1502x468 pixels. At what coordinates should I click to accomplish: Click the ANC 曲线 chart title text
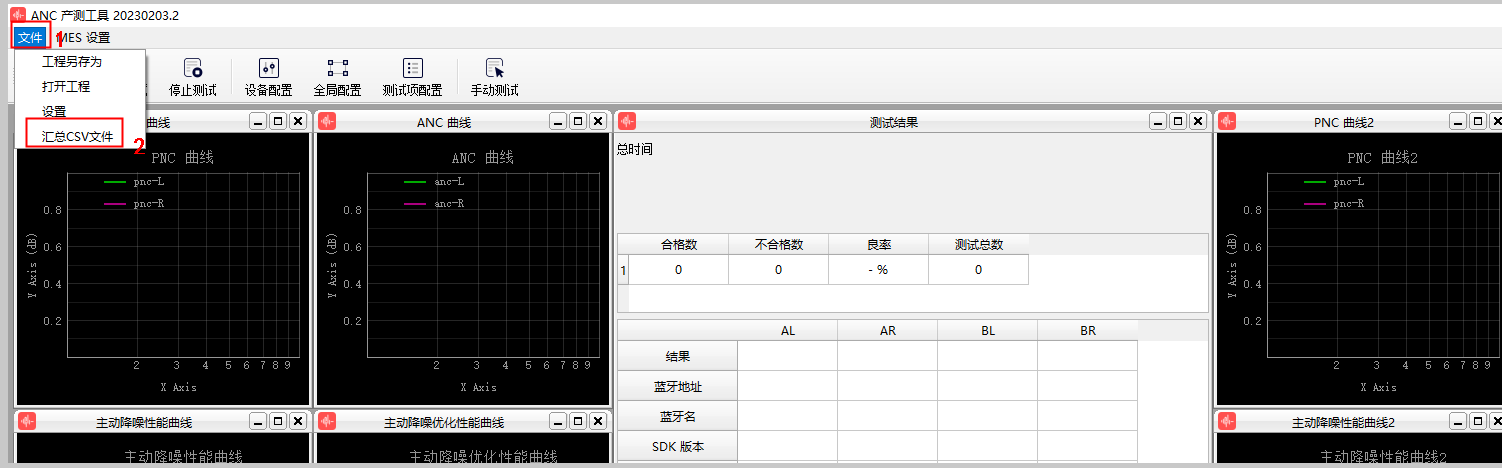[482, 158]
